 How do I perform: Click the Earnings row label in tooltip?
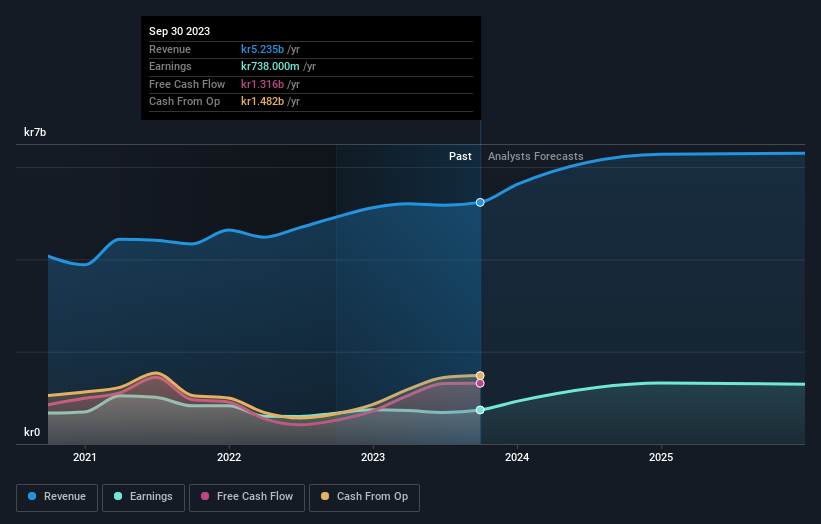[170, 66]
